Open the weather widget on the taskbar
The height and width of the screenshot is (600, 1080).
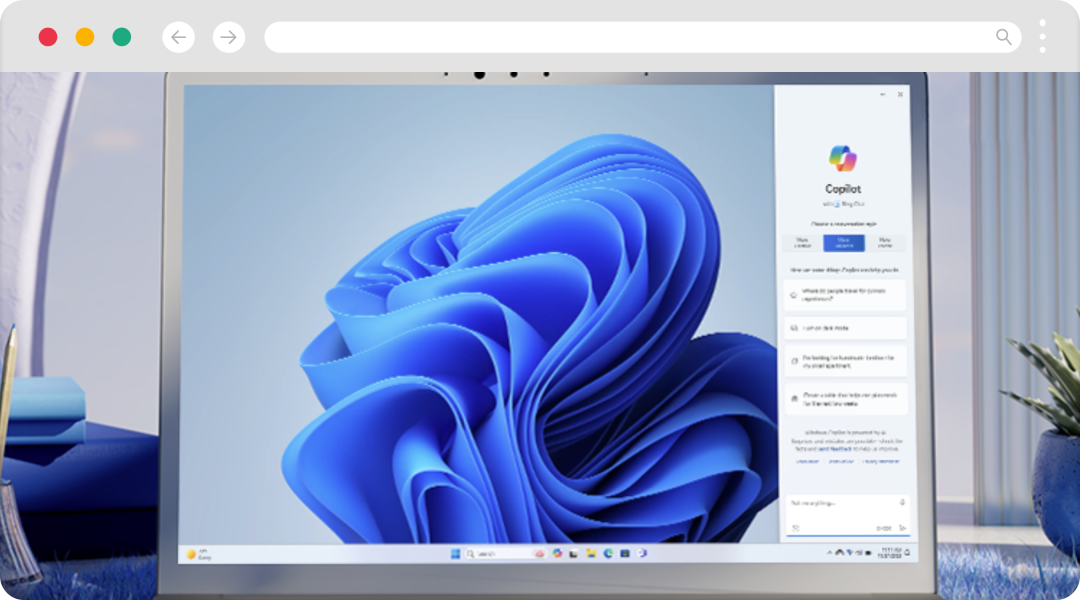[198, 554]
